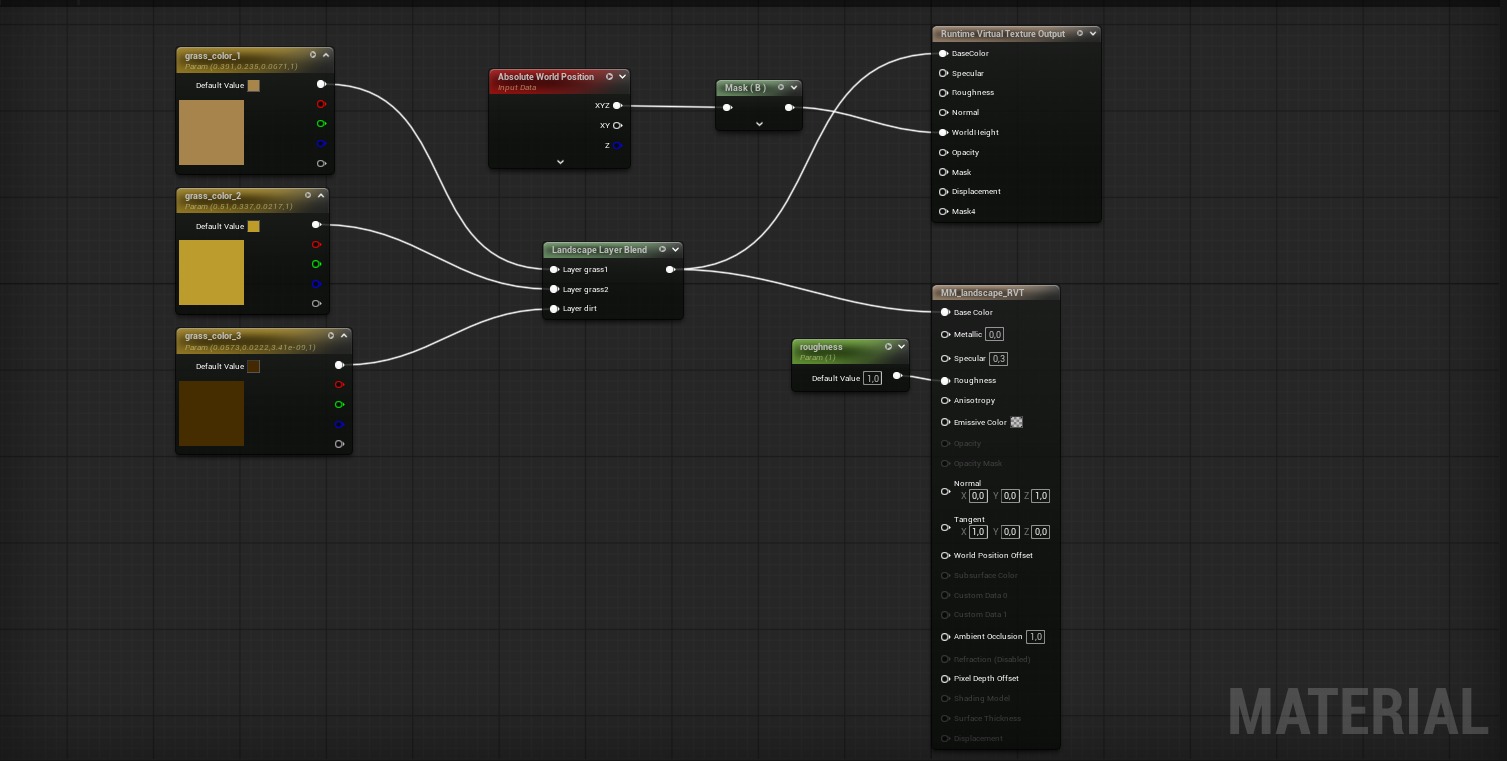This screenshot has width=1507, height=761.
Task: Select the Absolute World Position node title
Action: click(546, 77)
